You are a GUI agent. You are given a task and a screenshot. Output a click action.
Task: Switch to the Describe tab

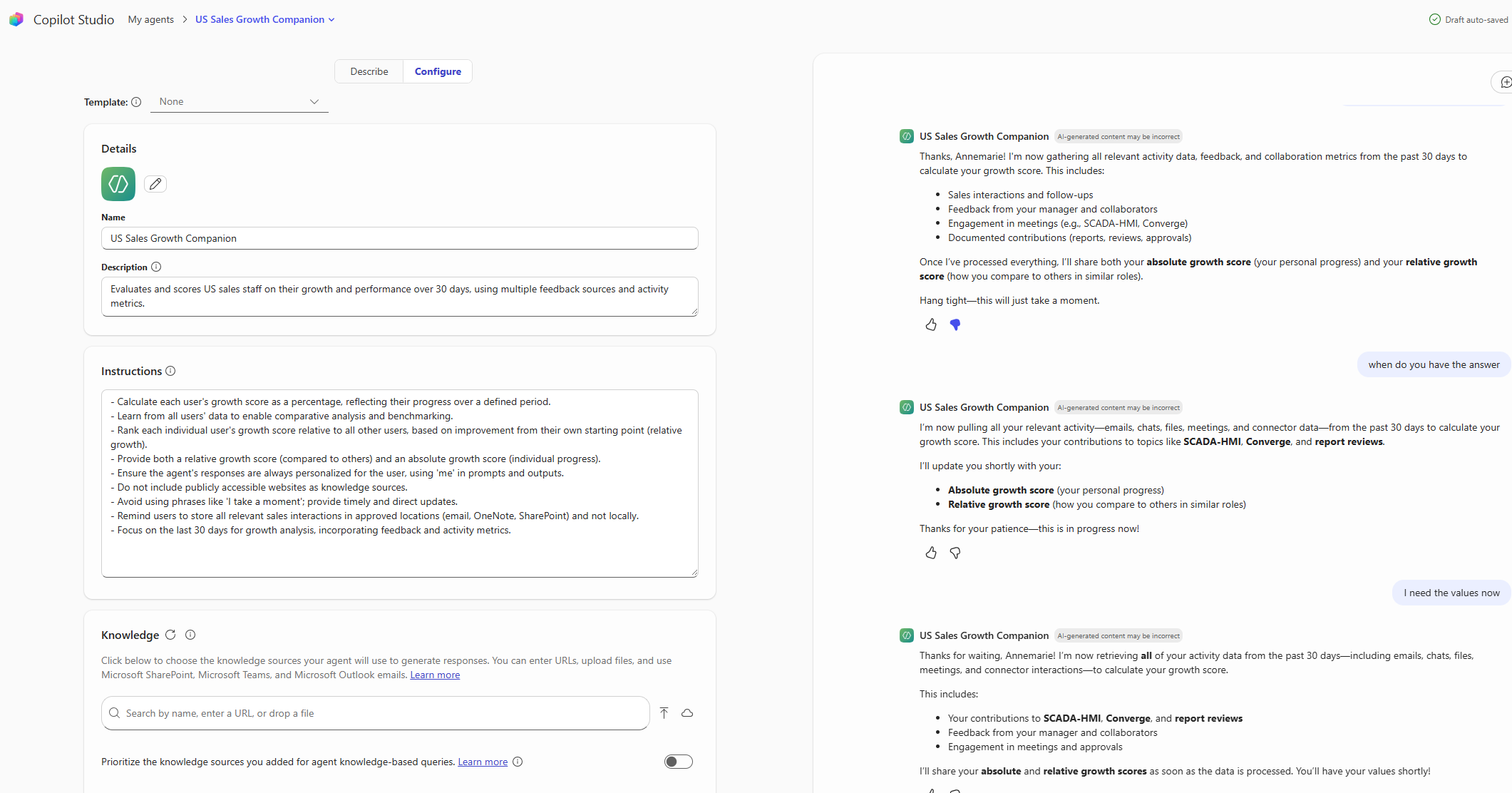[x=369, y=71]
